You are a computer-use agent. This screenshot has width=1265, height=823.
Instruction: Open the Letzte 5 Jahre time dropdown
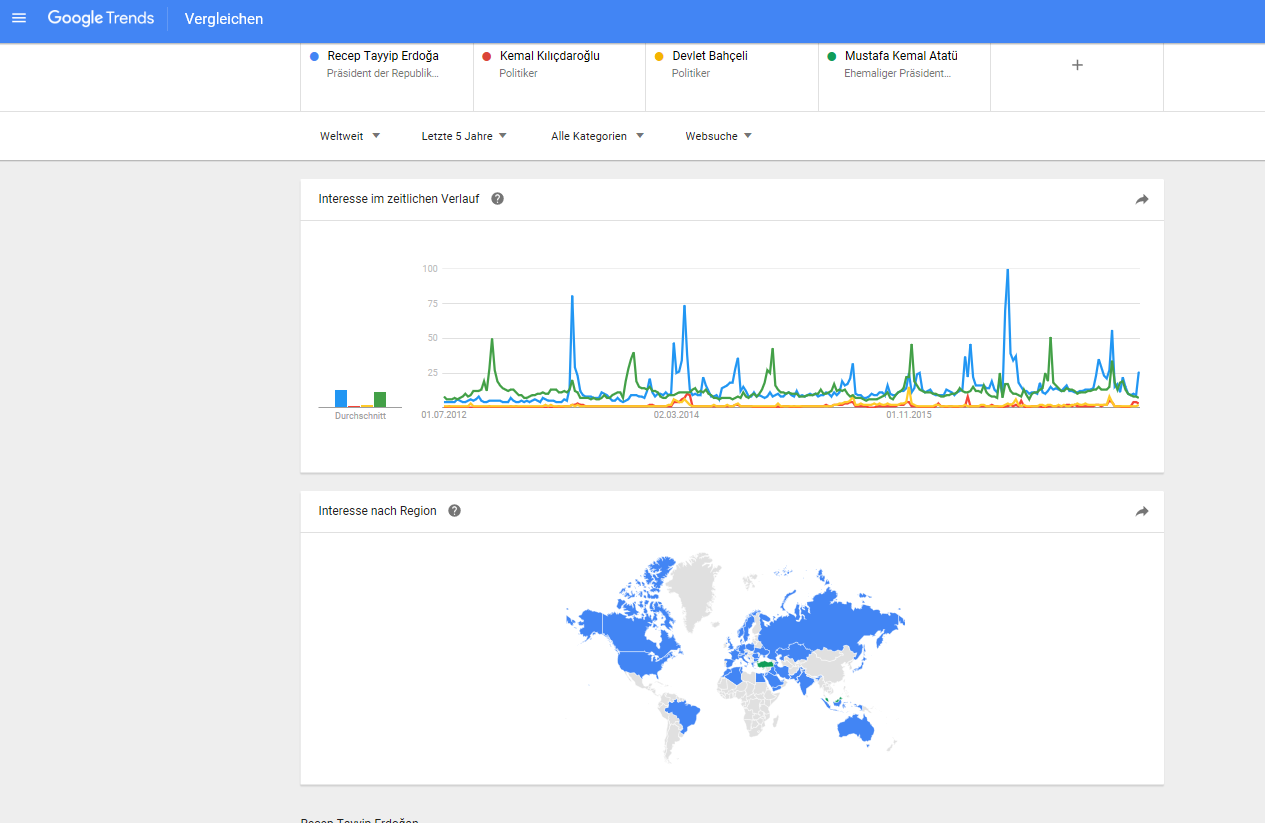click(464, 136)
